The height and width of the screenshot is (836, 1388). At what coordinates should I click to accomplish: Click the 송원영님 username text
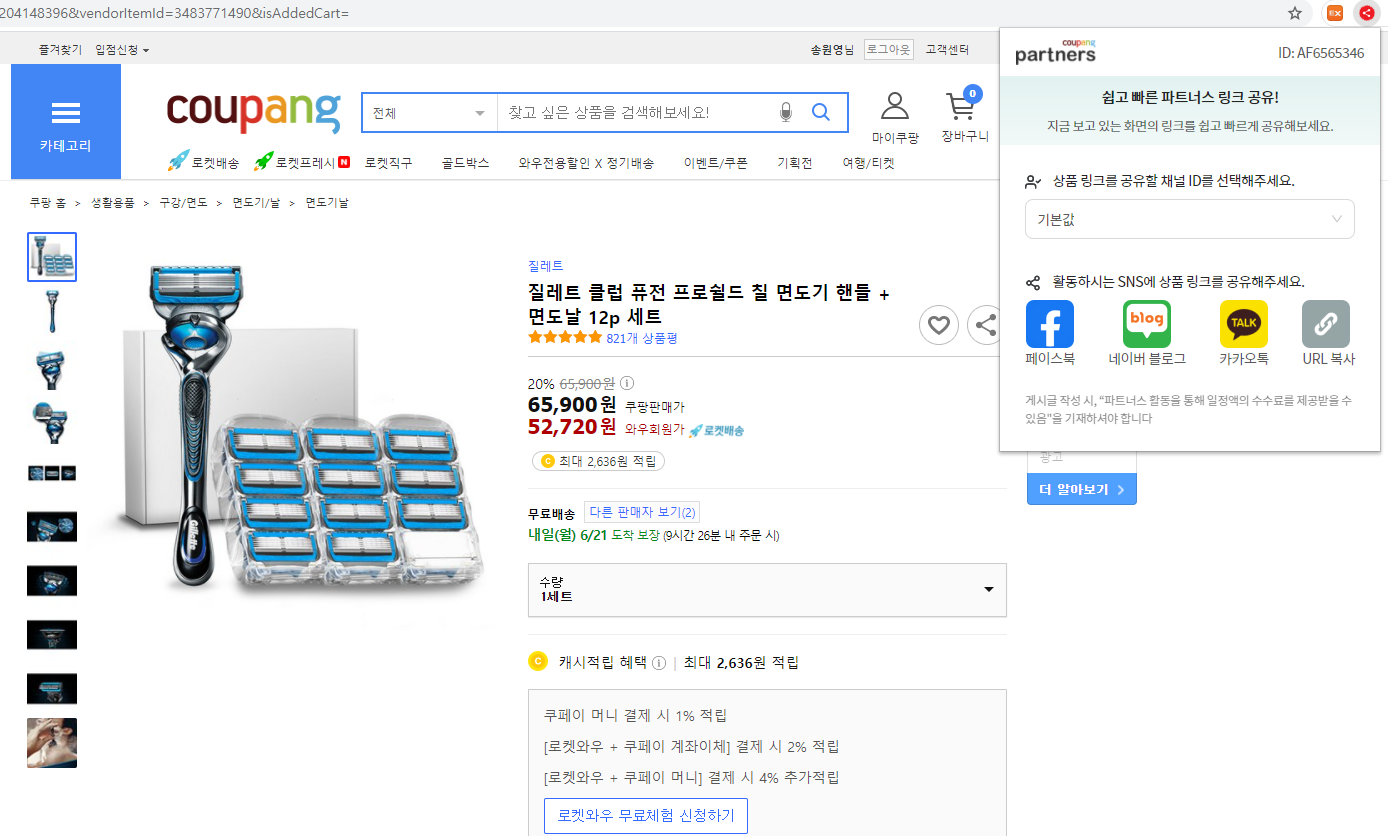tap(832, 49)
